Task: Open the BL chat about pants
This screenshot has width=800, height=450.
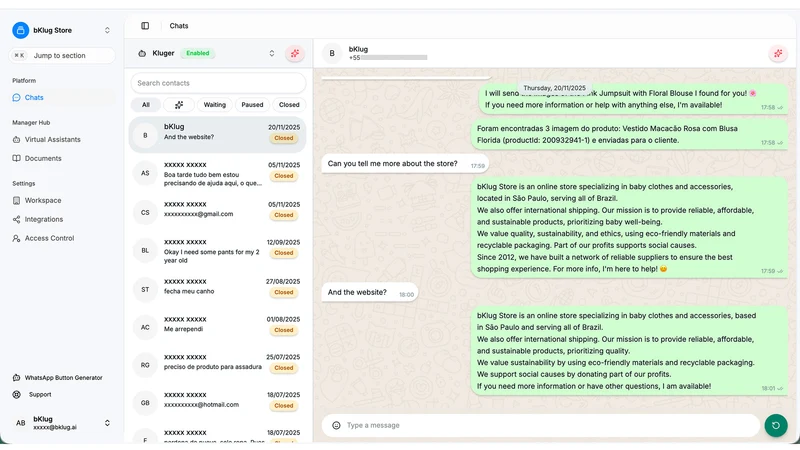Action: point(217,251)
